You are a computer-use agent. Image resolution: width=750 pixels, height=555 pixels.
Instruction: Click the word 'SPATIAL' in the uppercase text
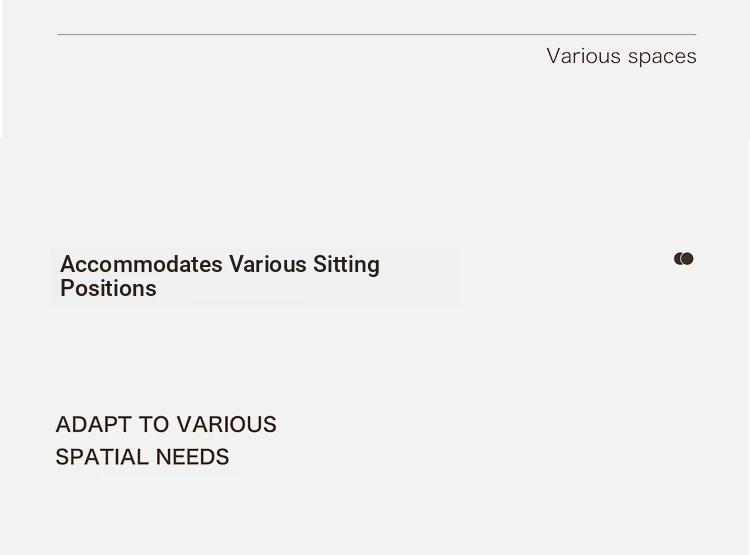[x=102, y=457]
